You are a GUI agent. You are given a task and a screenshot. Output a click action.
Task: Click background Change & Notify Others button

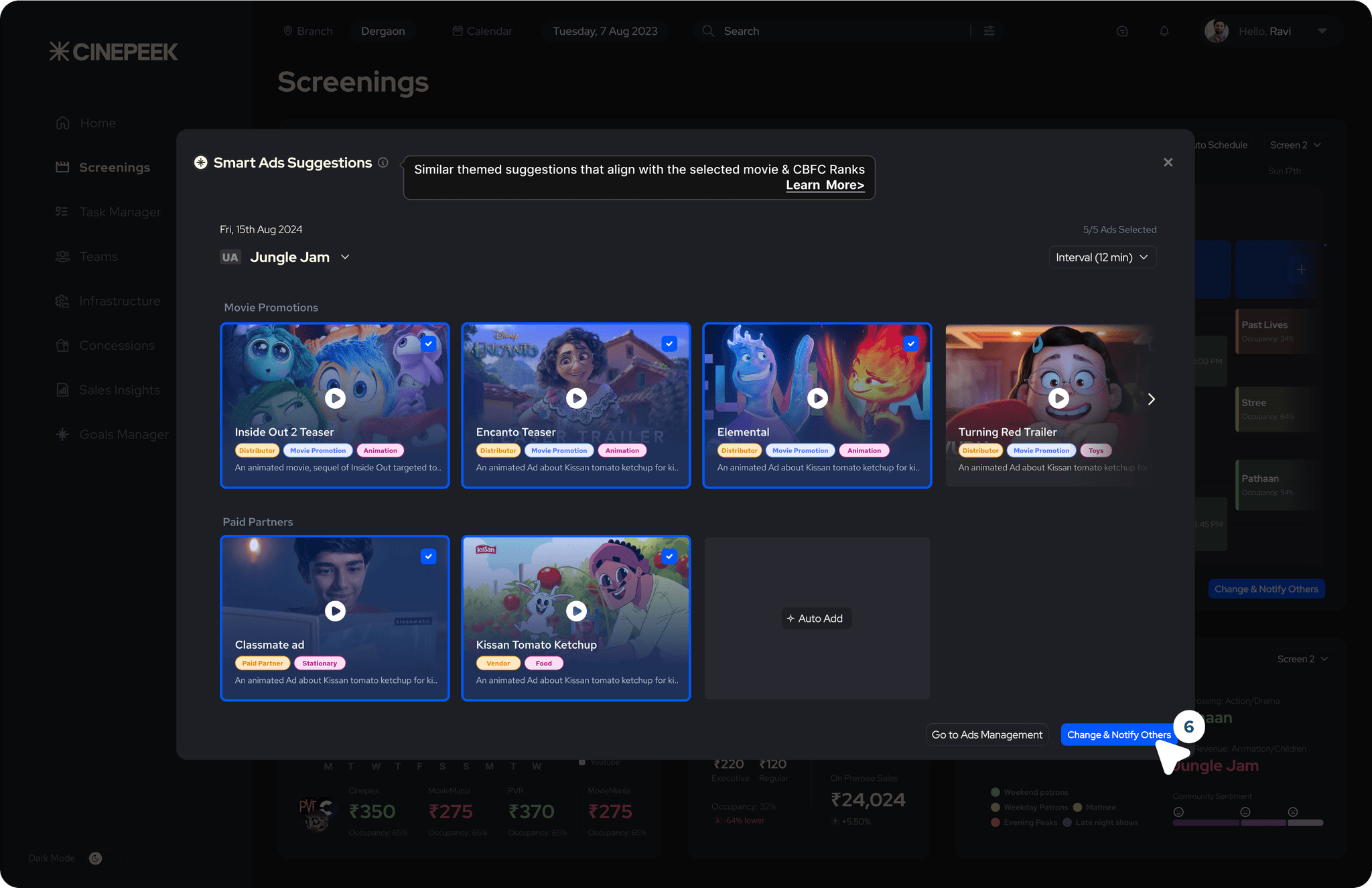[1266, 589]
